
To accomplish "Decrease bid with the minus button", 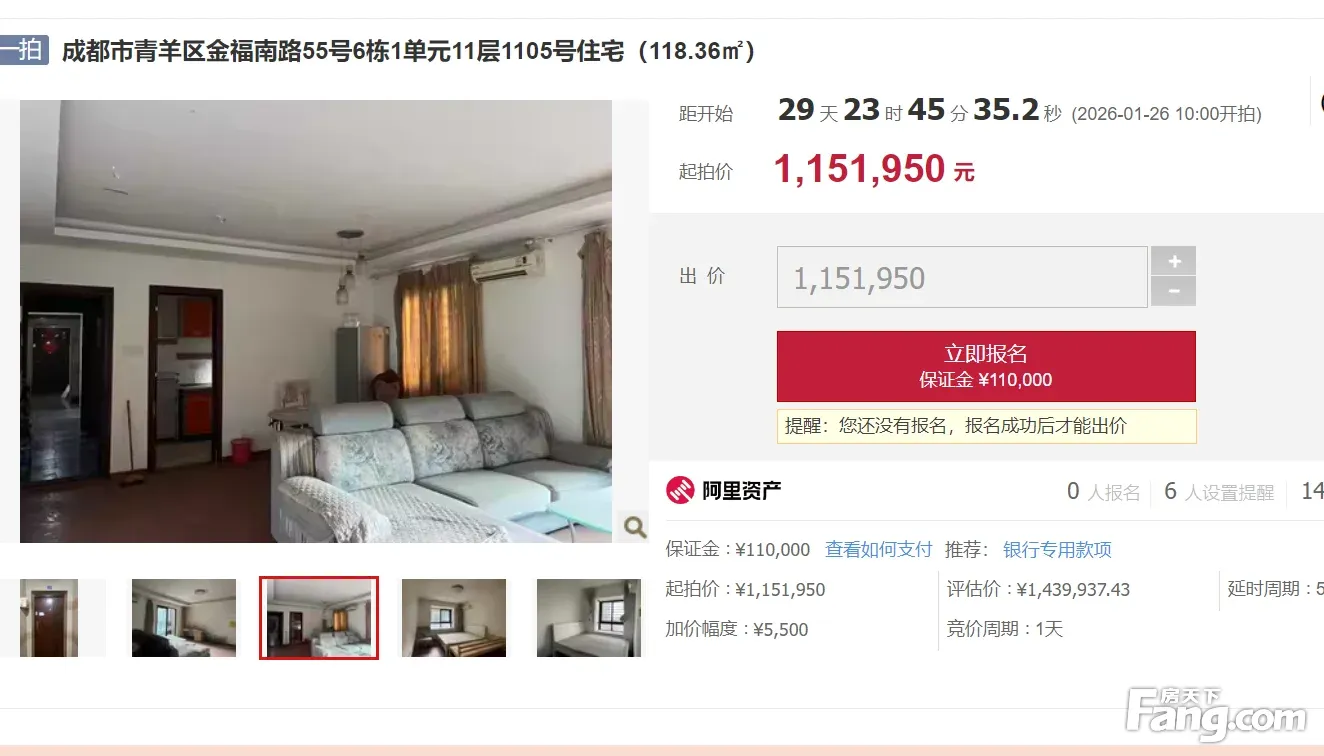I will 1174,291.
